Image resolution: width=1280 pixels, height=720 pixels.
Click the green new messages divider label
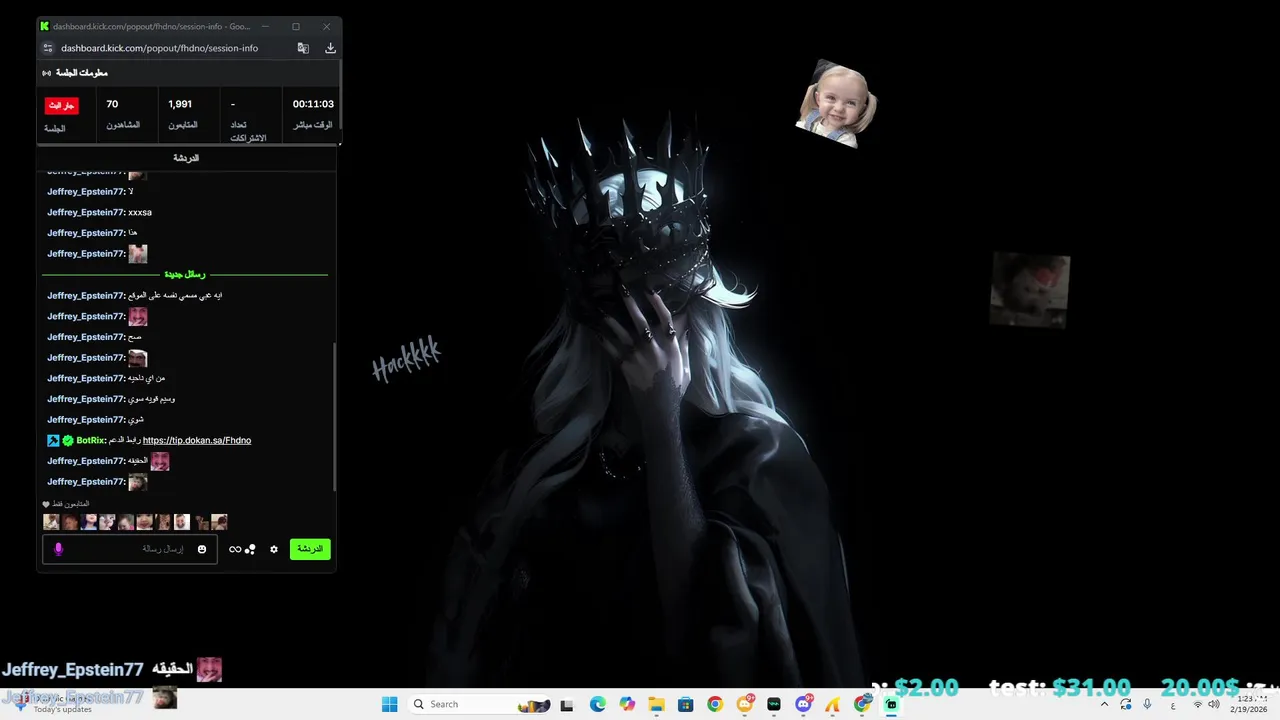tap(185, 274)
